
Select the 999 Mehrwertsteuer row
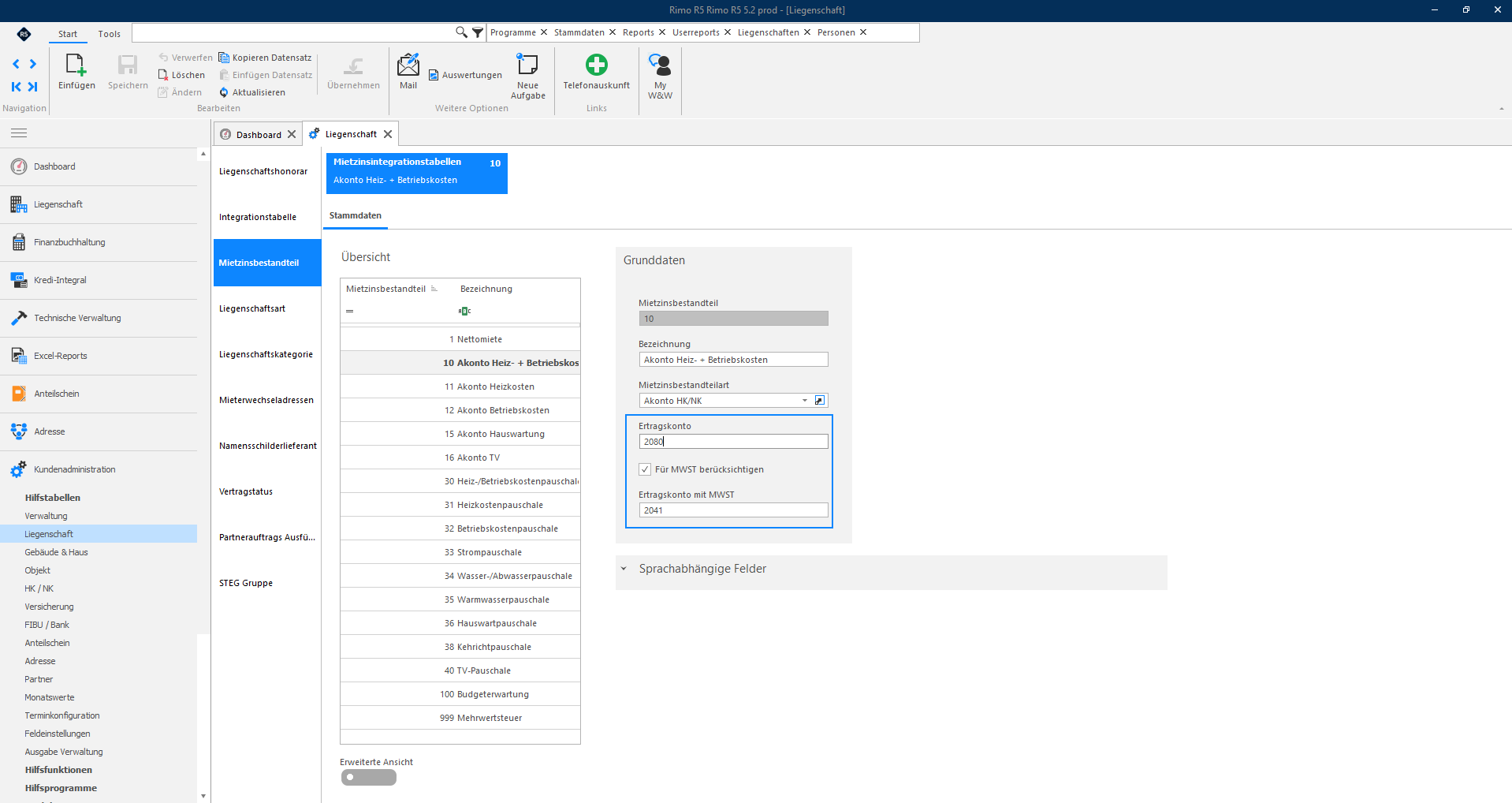tap(460, 718)
